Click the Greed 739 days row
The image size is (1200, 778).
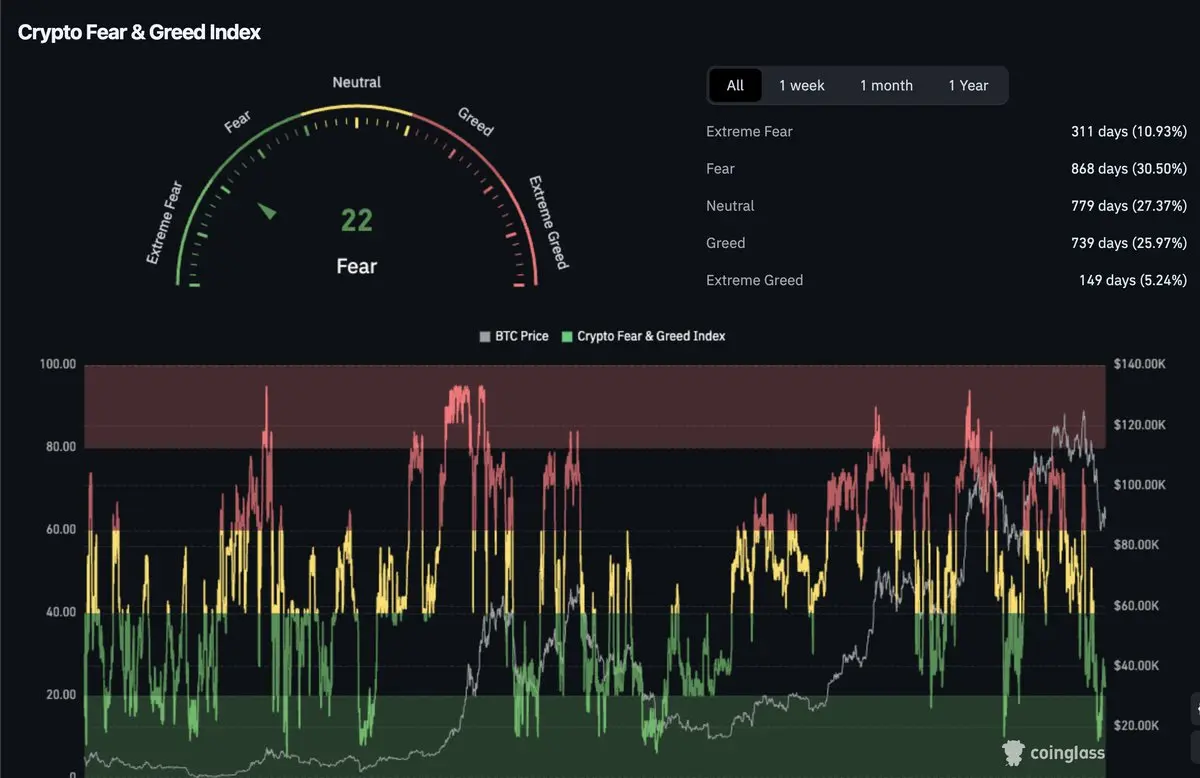click(x=946, y=243)
